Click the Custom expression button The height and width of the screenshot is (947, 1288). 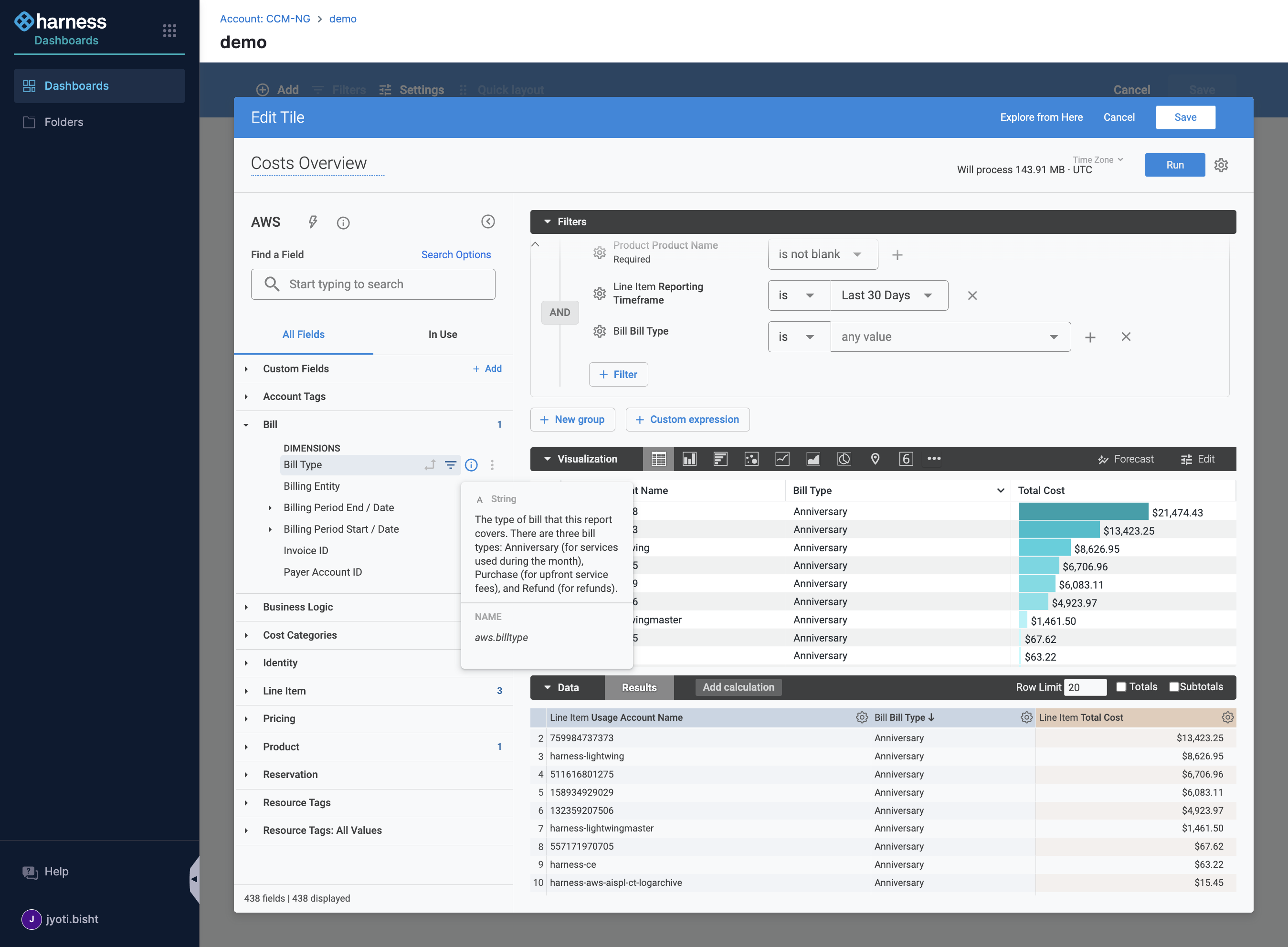click(688, 420)
